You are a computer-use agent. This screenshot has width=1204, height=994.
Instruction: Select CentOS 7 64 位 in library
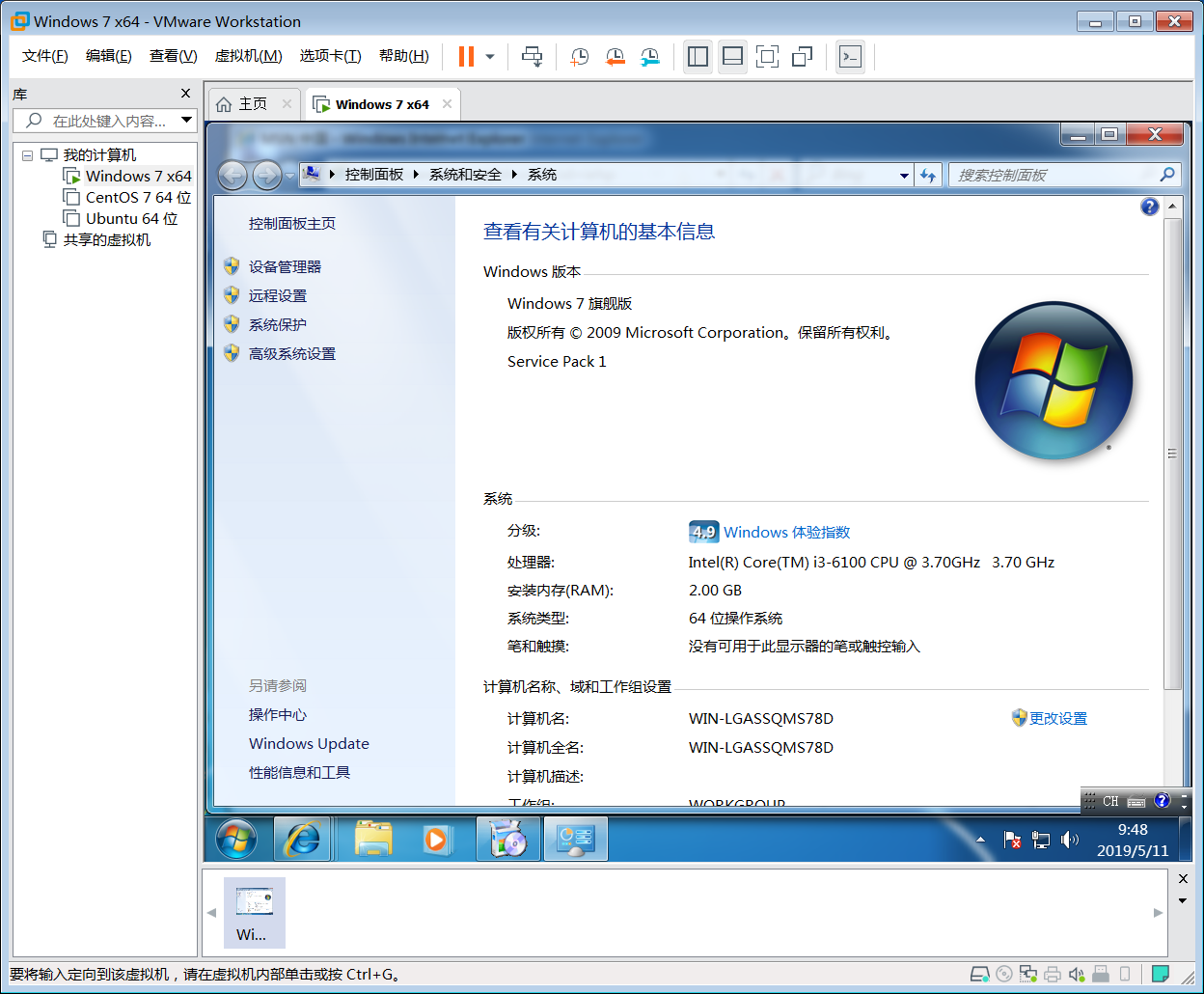click(x=138, y=198)
